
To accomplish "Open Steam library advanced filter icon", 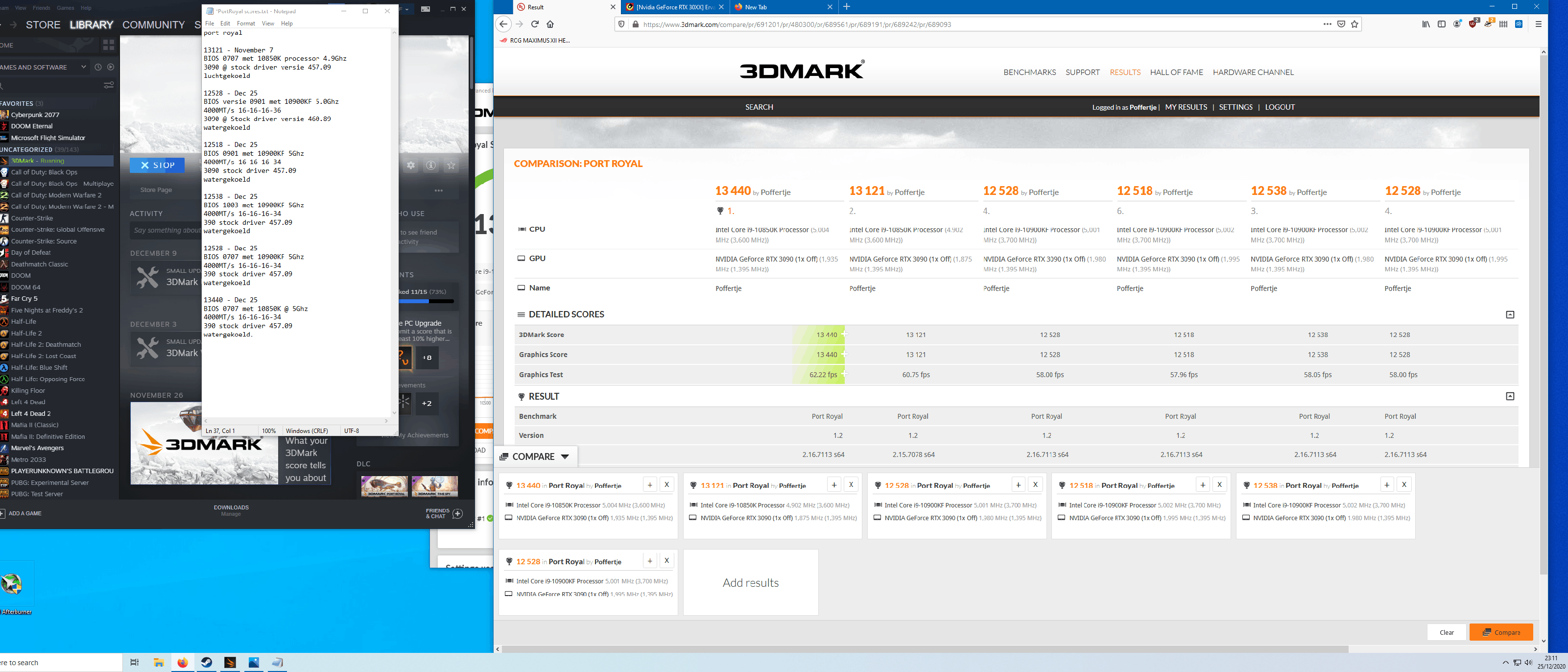I will [108, 85].
